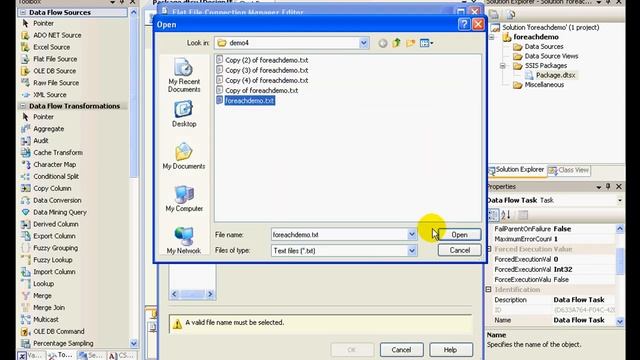Pick OLE DB Source from the toolbox
640x360 pixels.
click(54, 71)
